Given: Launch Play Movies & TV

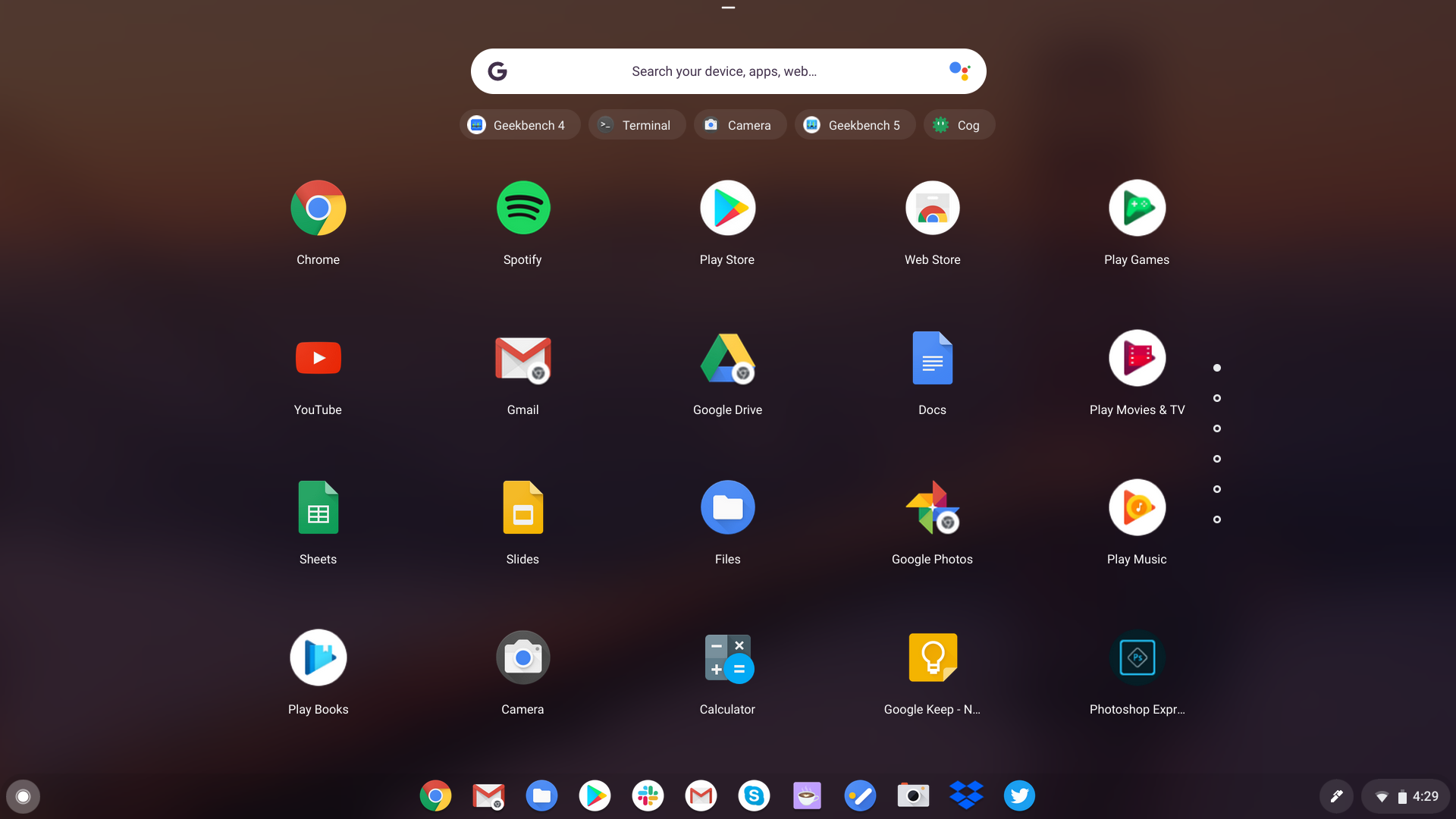Looking at the screenshot, I should pos(1137,358).
